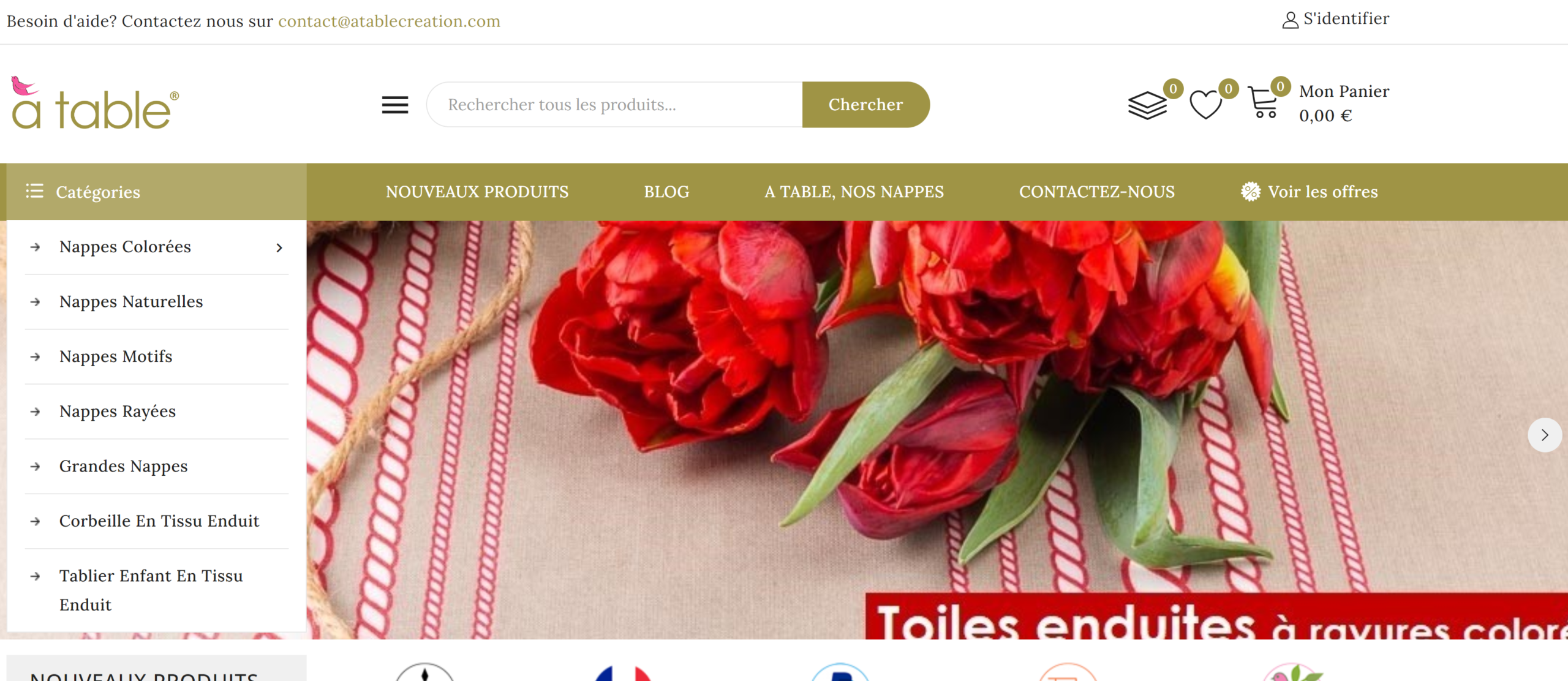Screen dimensions: 1568x681
Task: Open A TABLE, NOS NAPPES page
Action: pos(854,192)
